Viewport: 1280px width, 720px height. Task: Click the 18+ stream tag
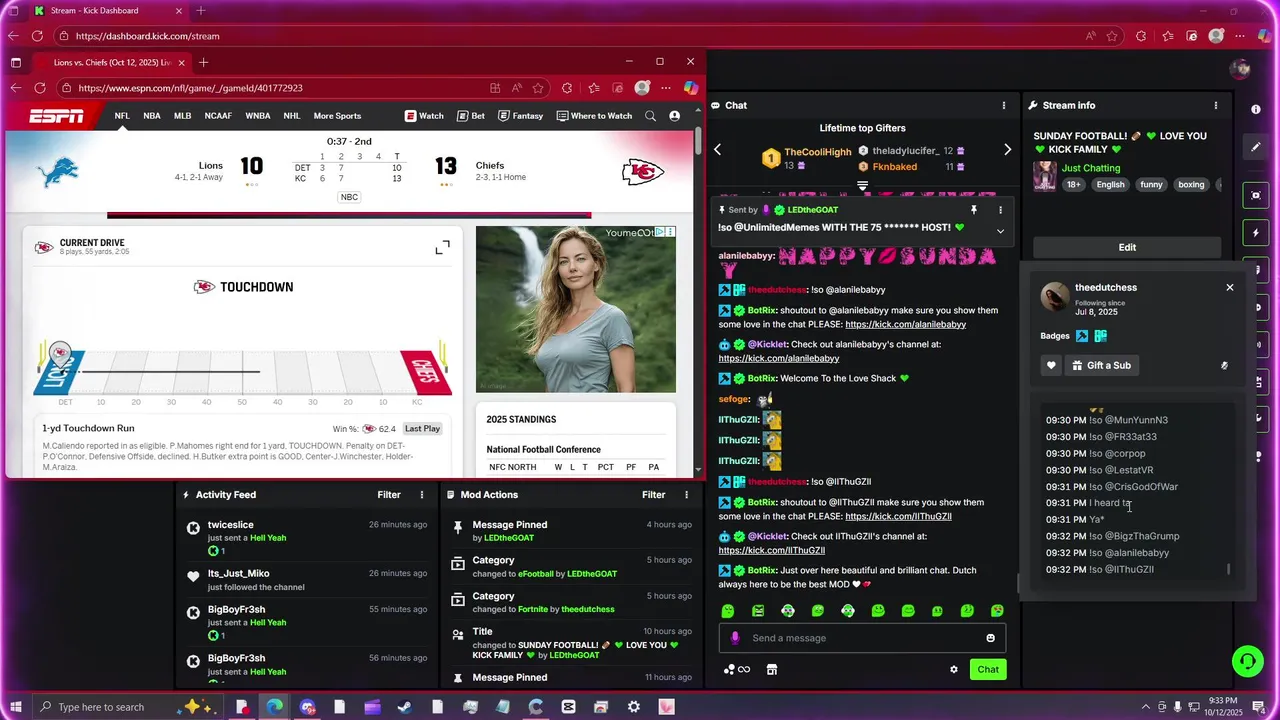point(1074,185)
